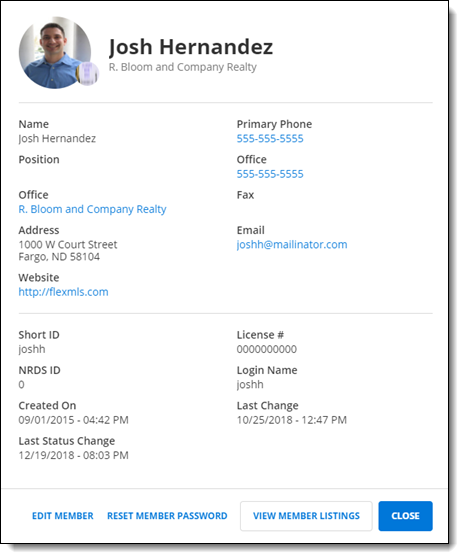This screenshot has height=559, width=464.
Task: Click the Edit Member button
Action: point(63,516)
